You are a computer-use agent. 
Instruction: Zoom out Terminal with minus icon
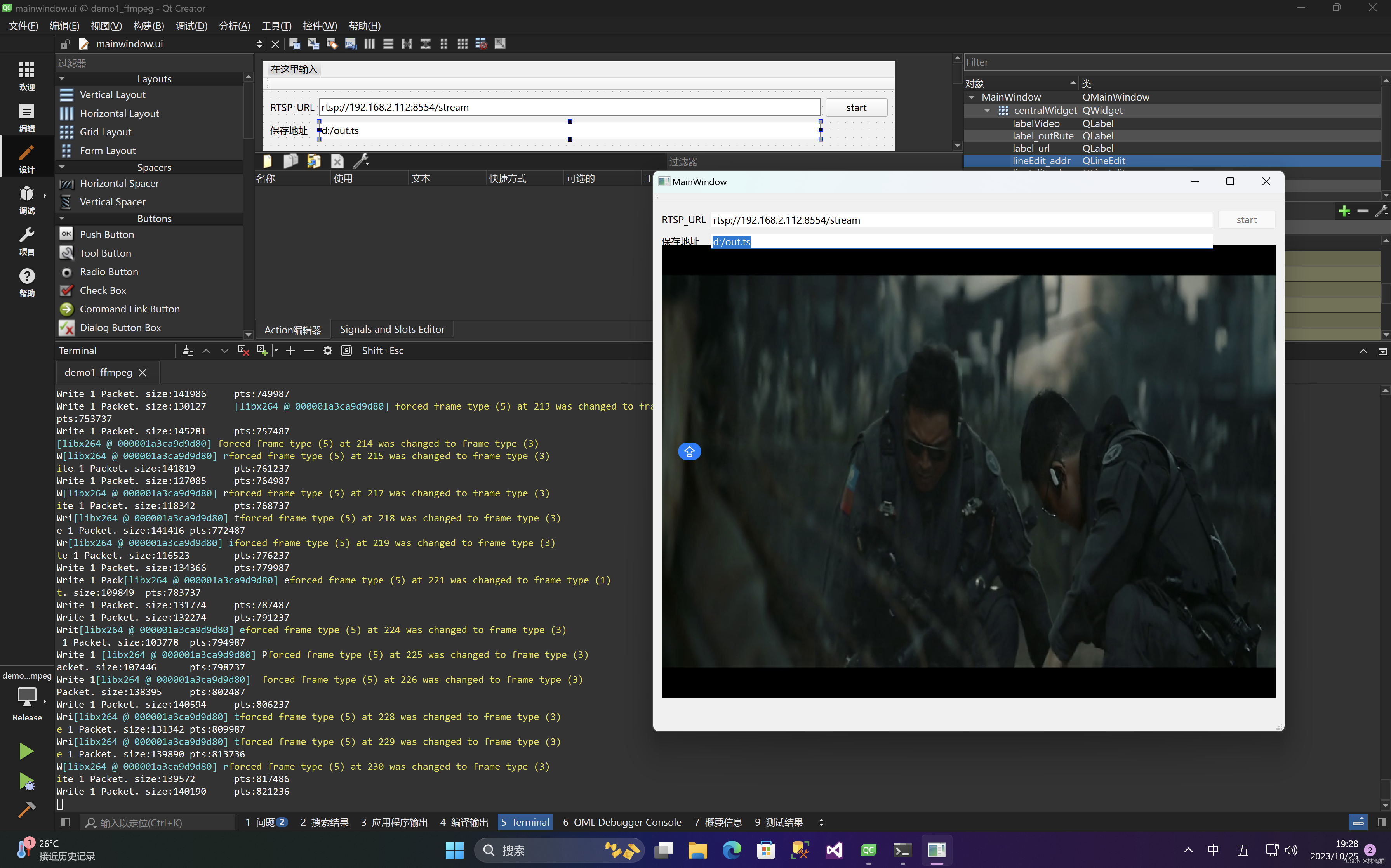tap(309, 350)
